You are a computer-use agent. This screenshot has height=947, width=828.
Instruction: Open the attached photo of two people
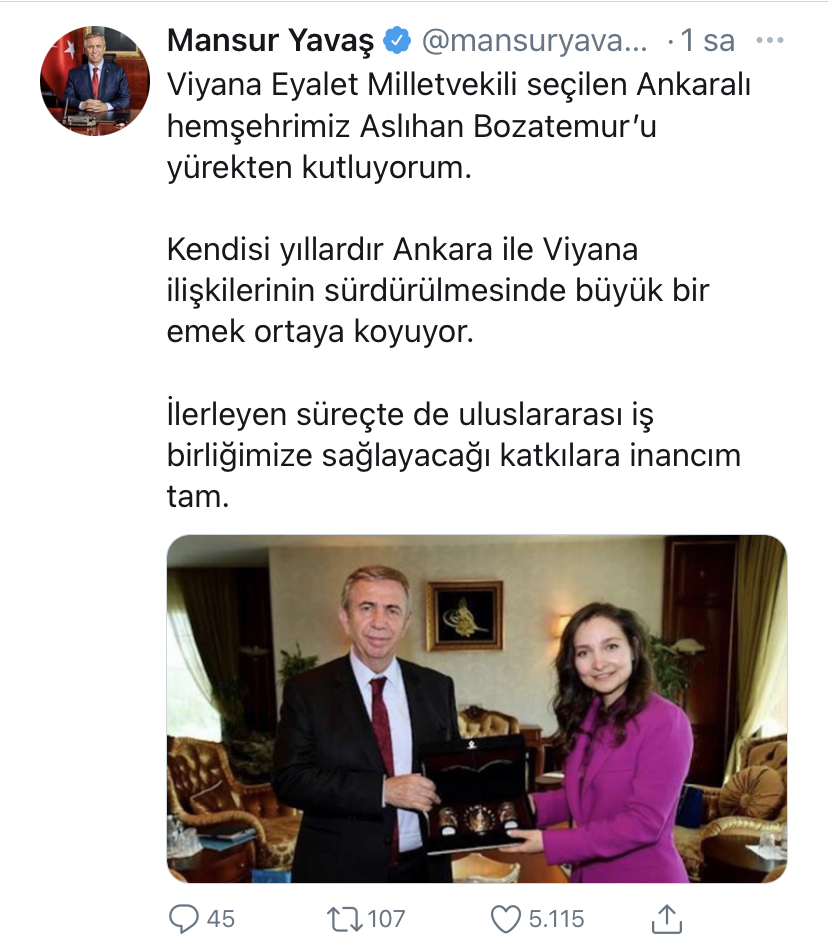pos(477,708)
